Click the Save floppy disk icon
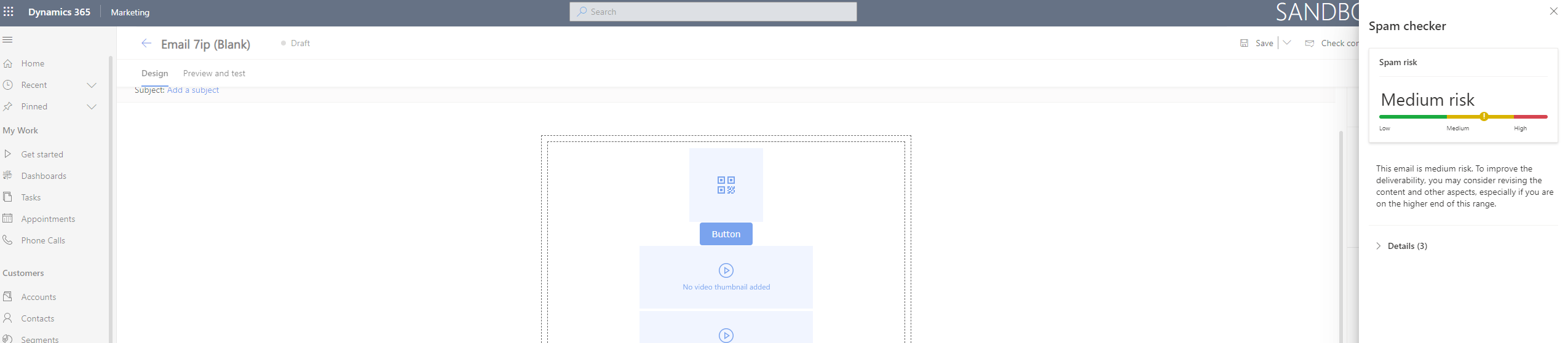 point(1244,43)
